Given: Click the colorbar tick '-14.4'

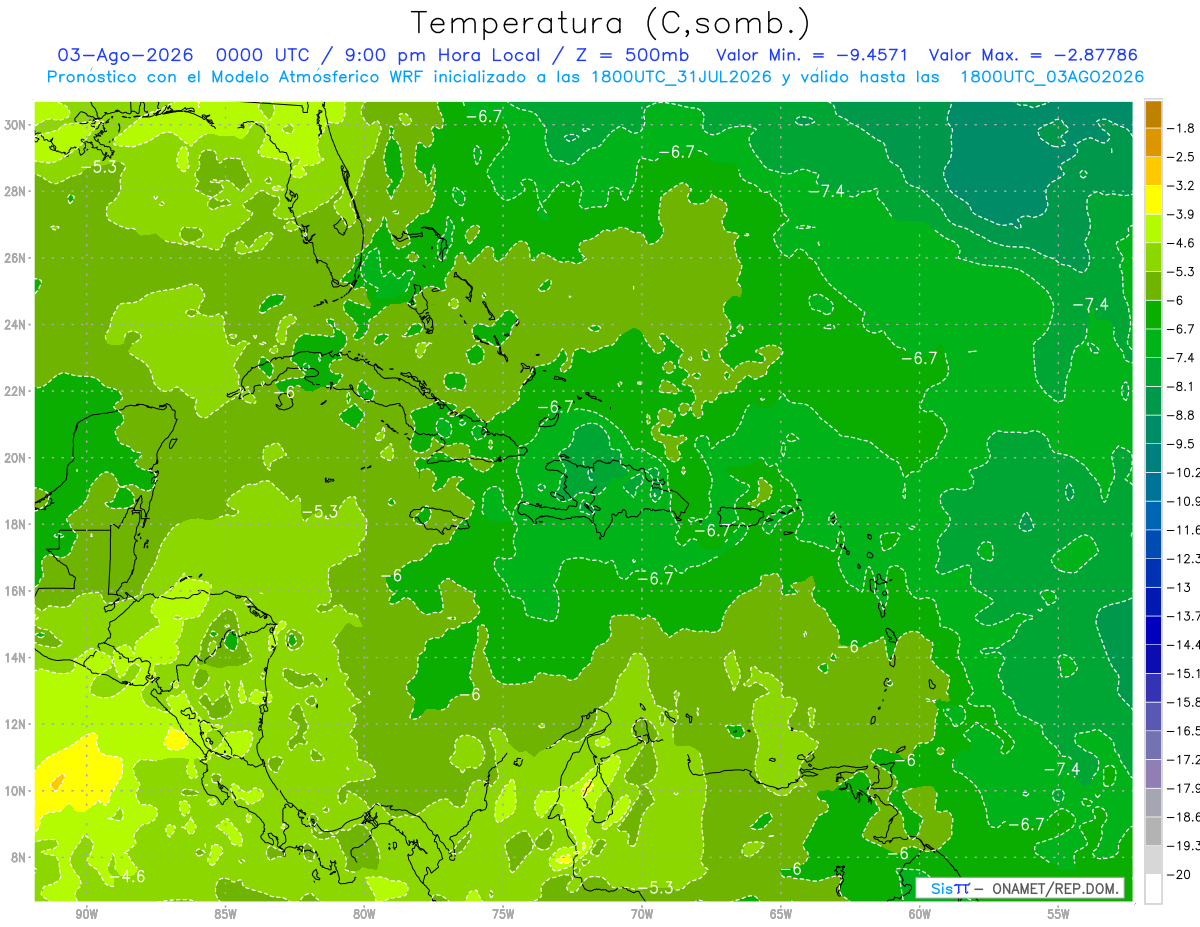Looking at the screenshot, I should pos(1185,645).
